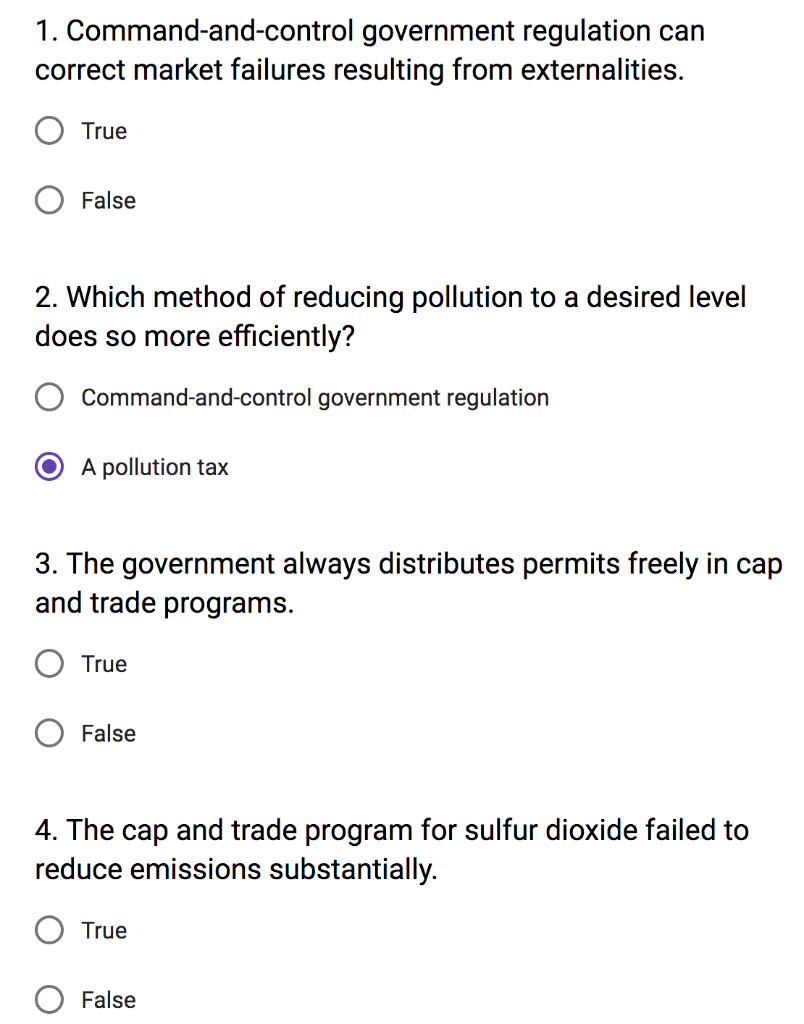The width and height of the screenshot is (804, 1024).
Task: Click the False label under question 4
Action: coord(107,999)
